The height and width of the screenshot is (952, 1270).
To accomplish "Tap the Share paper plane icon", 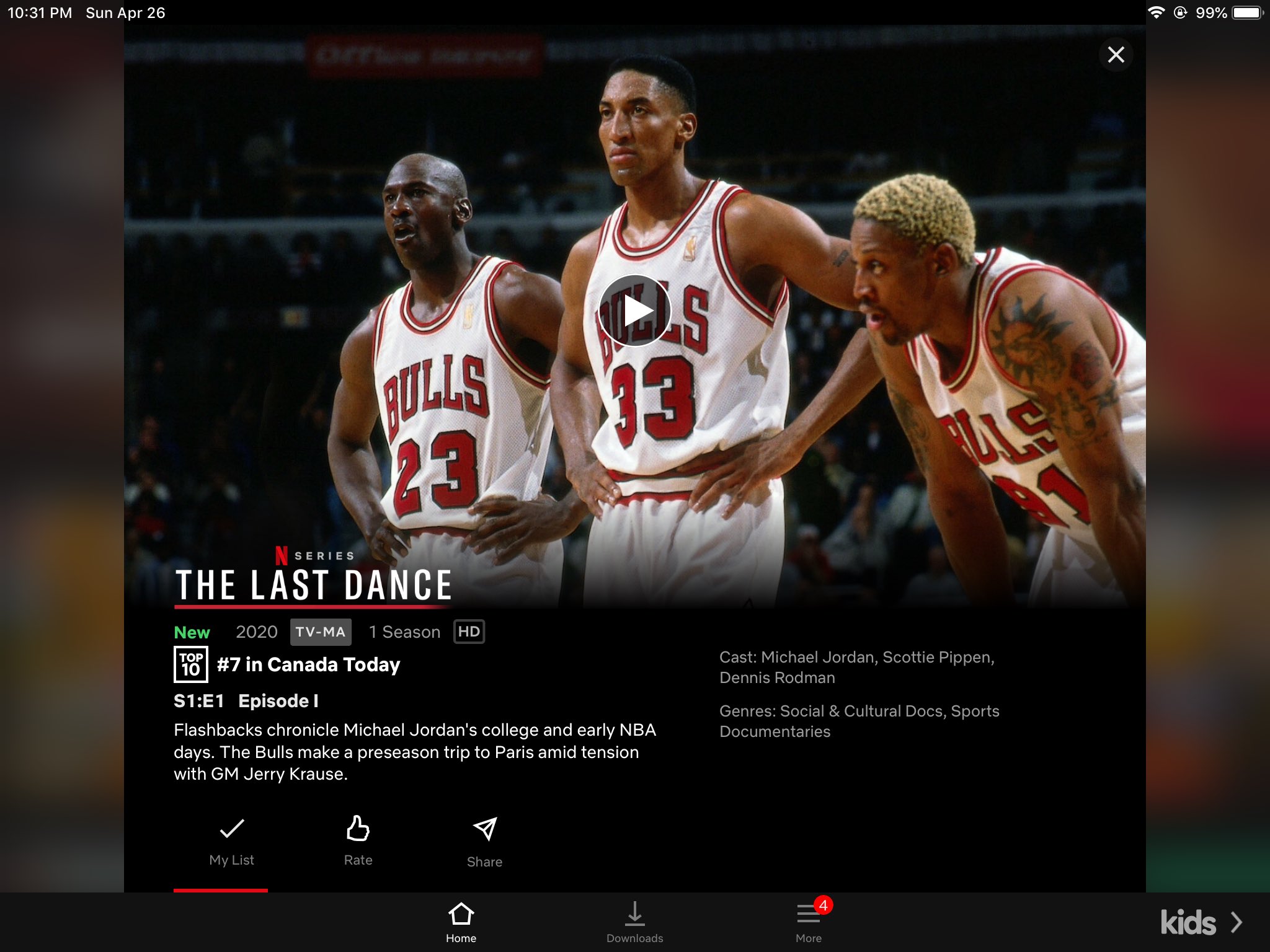I will coord(485,829).
